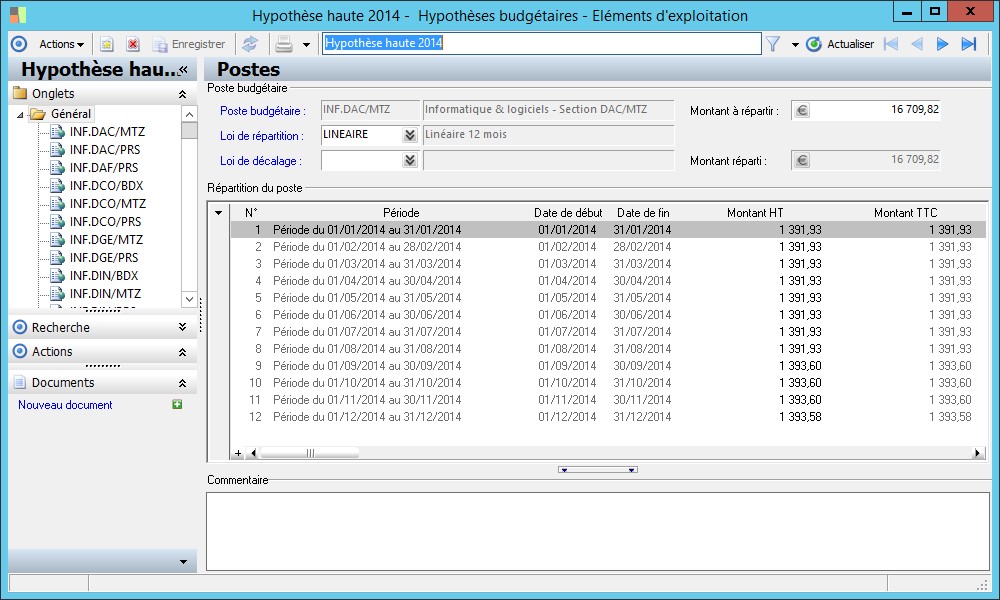This screenshot has height=600, width=1000.
Task: Open the Actions toolbar menu
Action: 61,44
